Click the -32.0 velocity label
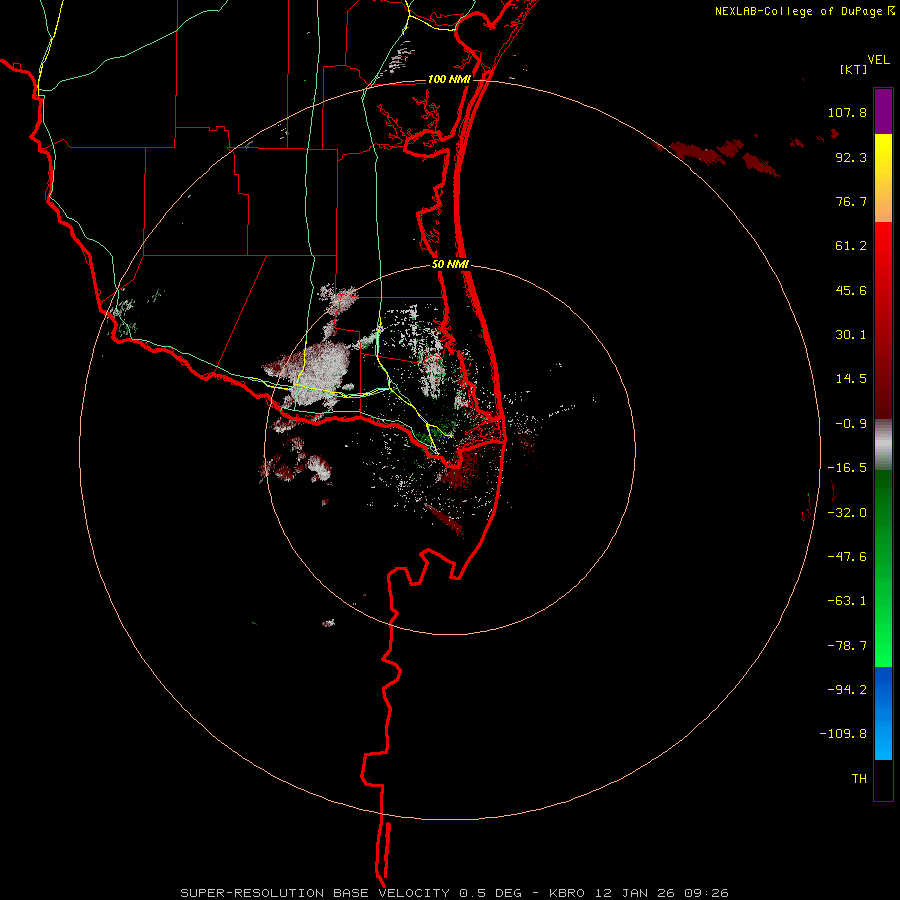The image size is (900, 900). click(847, 513)
